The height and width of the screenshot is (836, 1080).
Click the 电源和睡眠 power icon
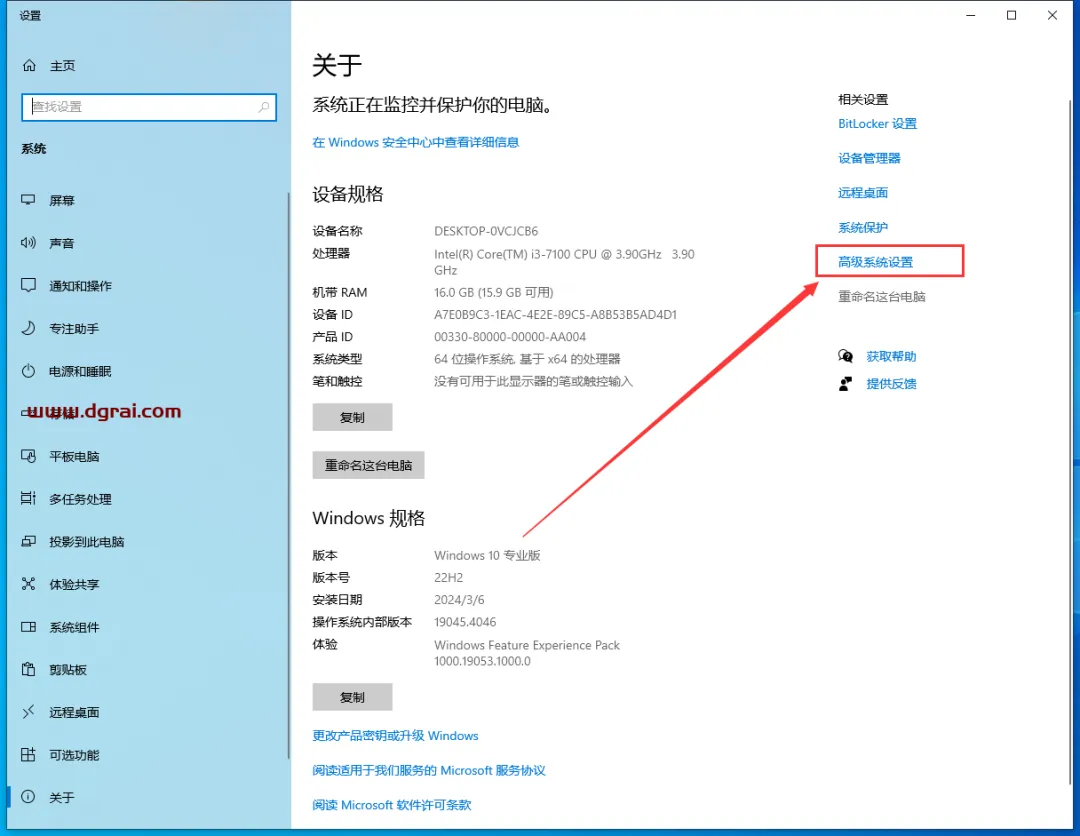[x=28, y=371]
